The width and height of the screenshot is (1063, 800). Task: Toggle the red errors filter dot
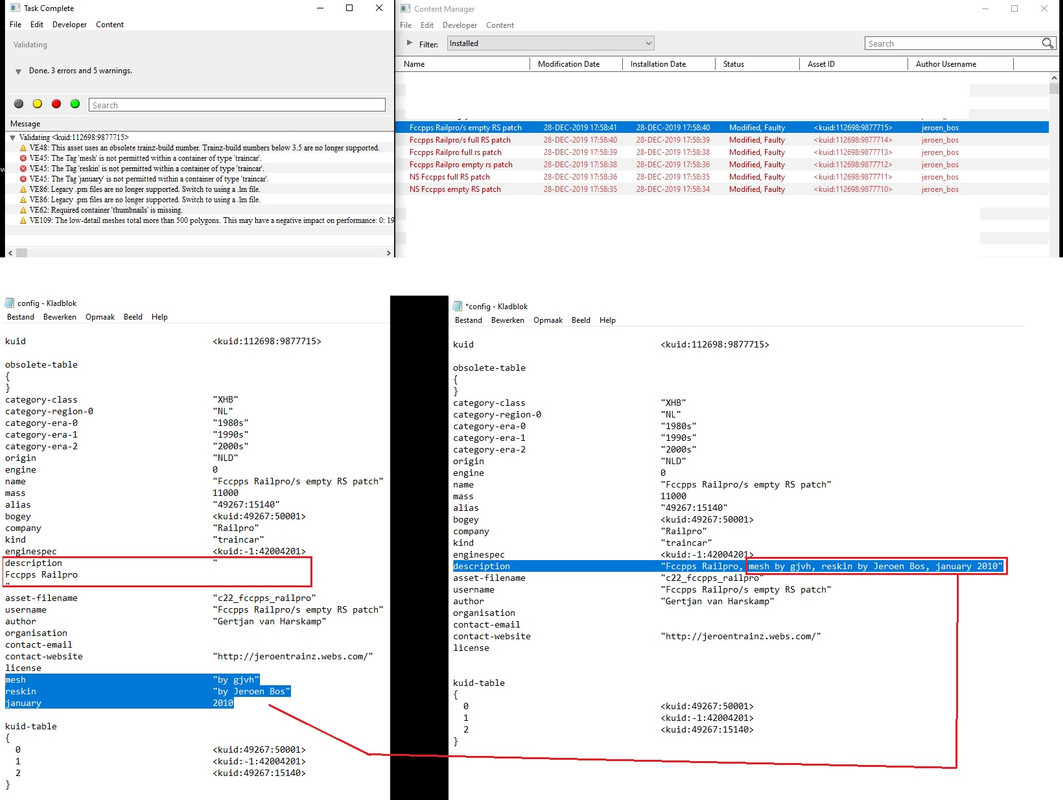pyautogui.click(x=56, y=104)
